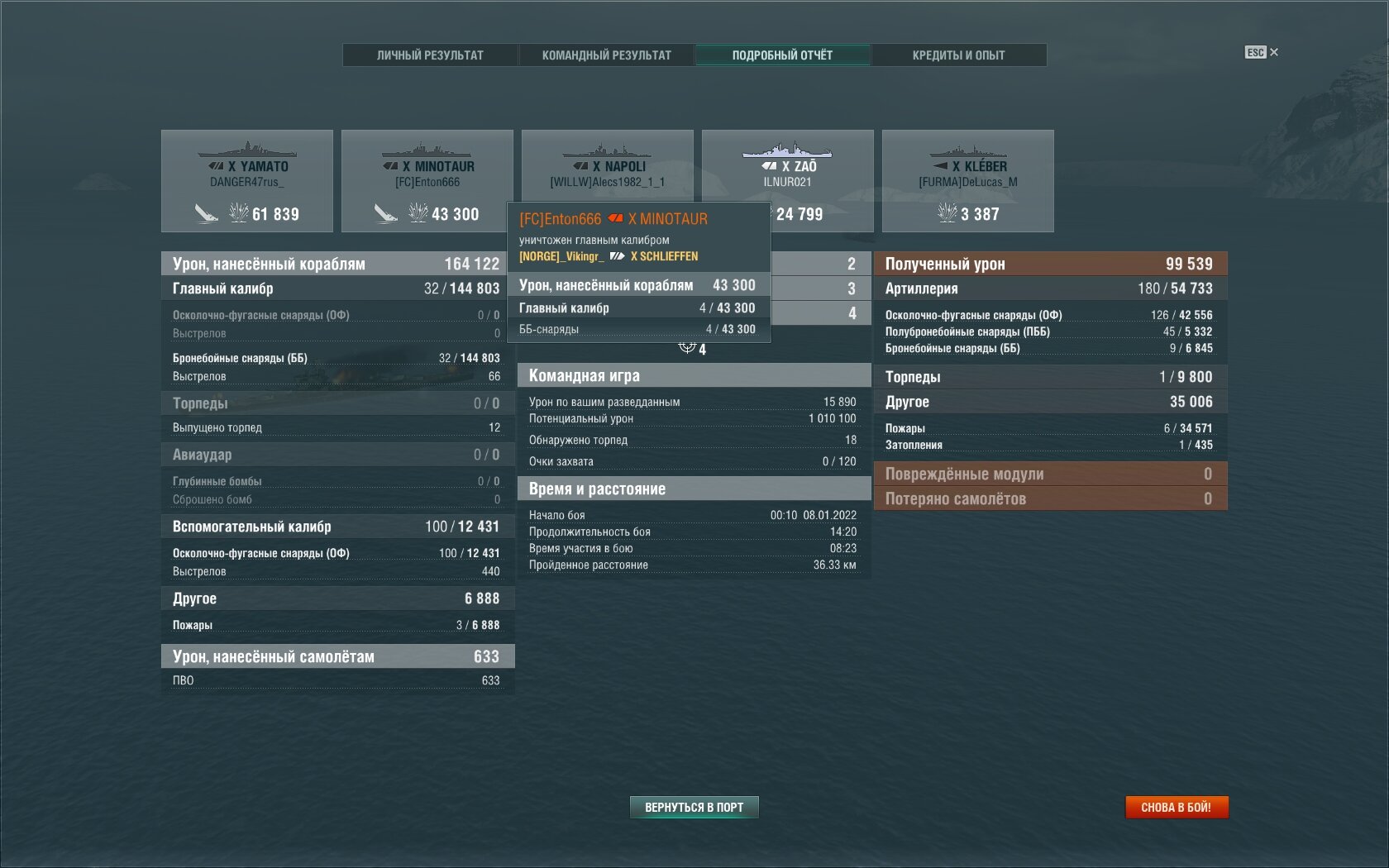1389x868 pixels.
Task: Click the Minotaur class icon in tooltip
Action: coord(615,219)
